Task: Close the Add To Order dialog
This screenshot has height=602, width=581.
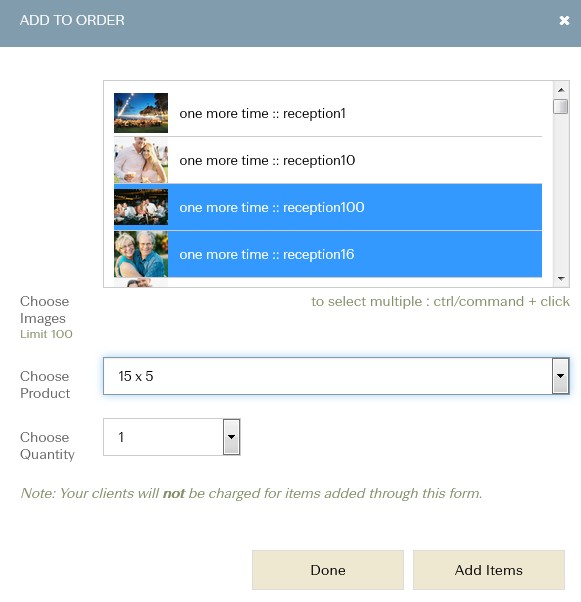Action: pos(564,20)
